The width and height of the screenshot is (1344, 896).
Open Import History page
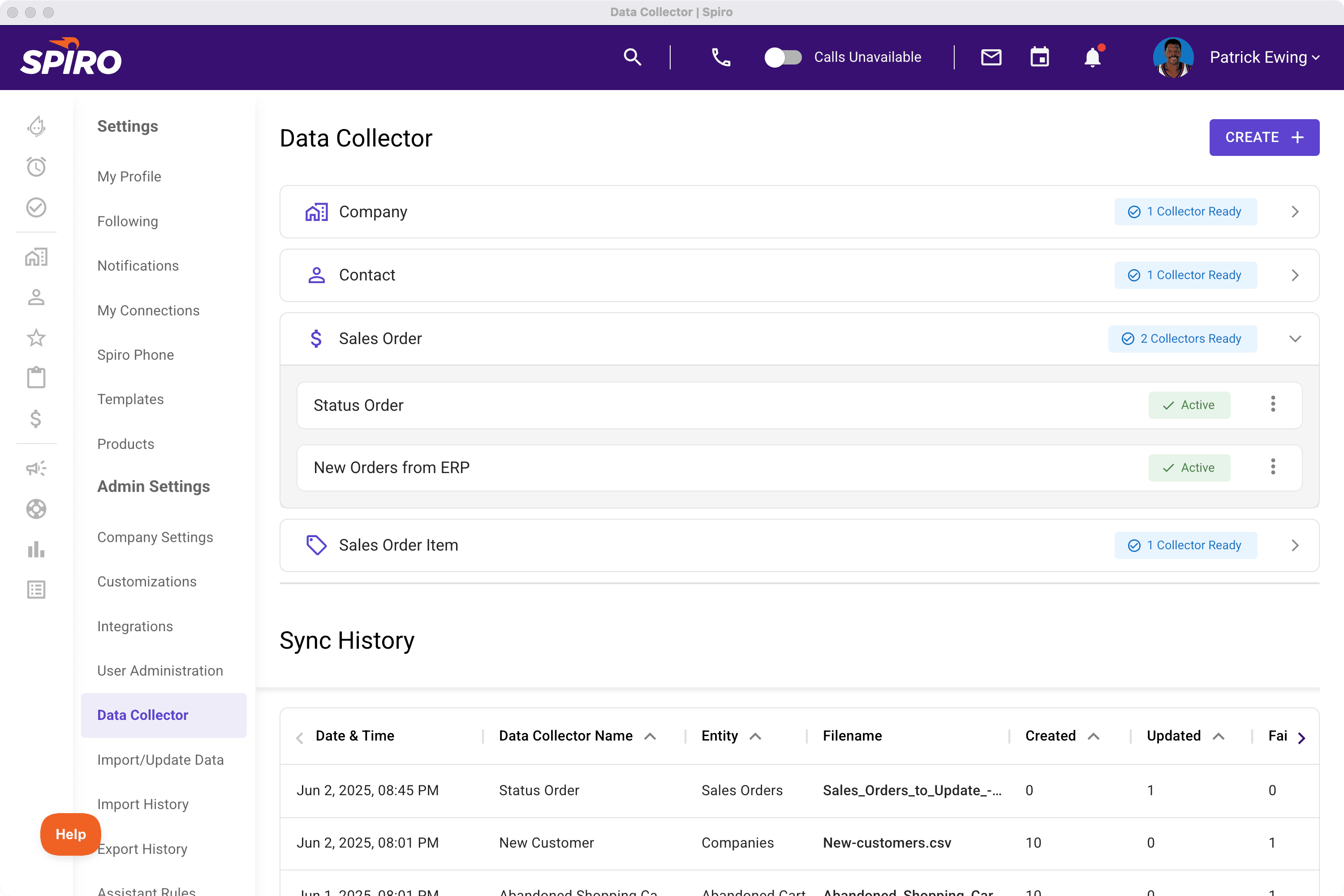point(143,804)
